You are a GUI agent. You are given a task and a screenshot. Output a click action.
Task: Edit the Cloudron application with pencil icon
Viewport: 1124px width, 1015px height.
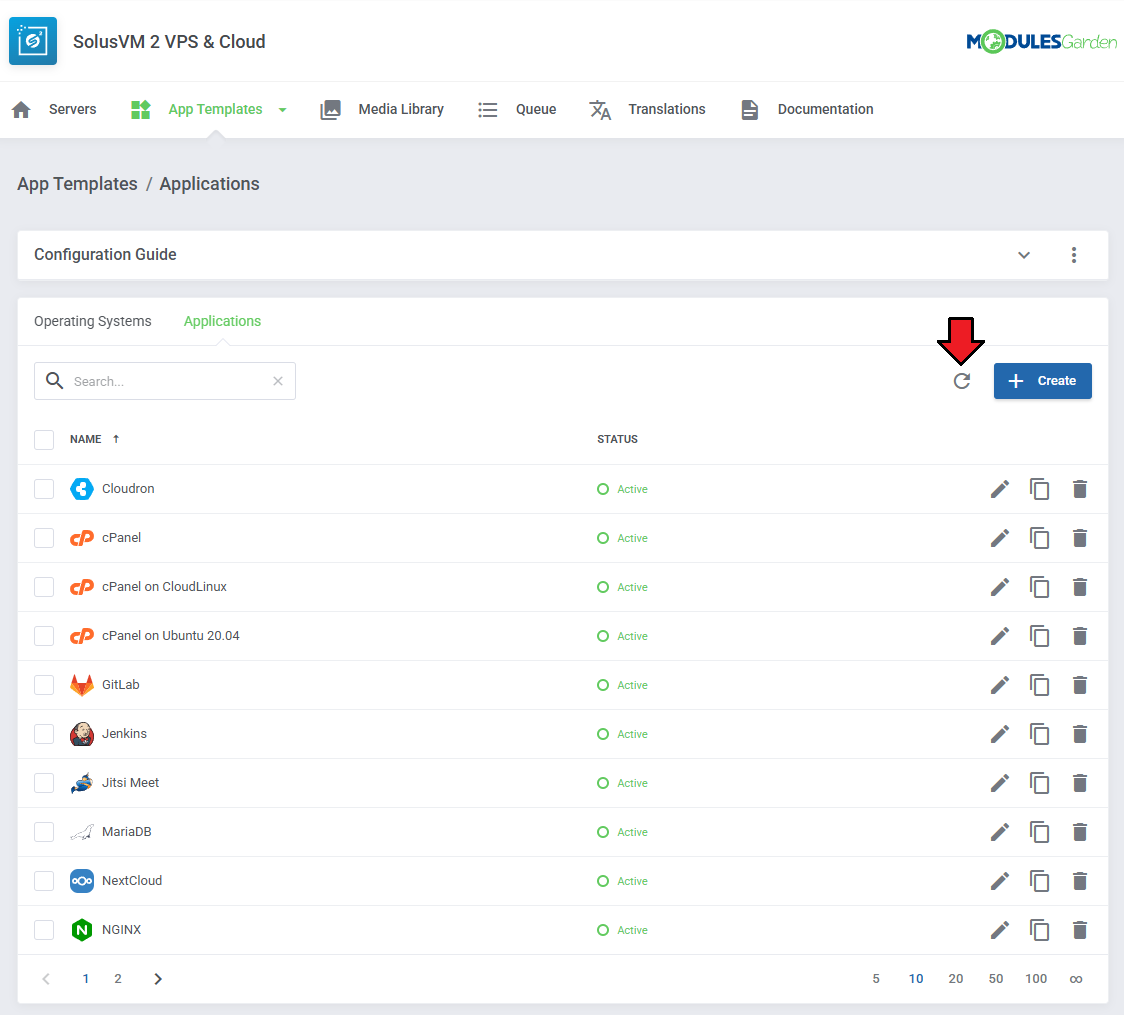[1000, 489]
